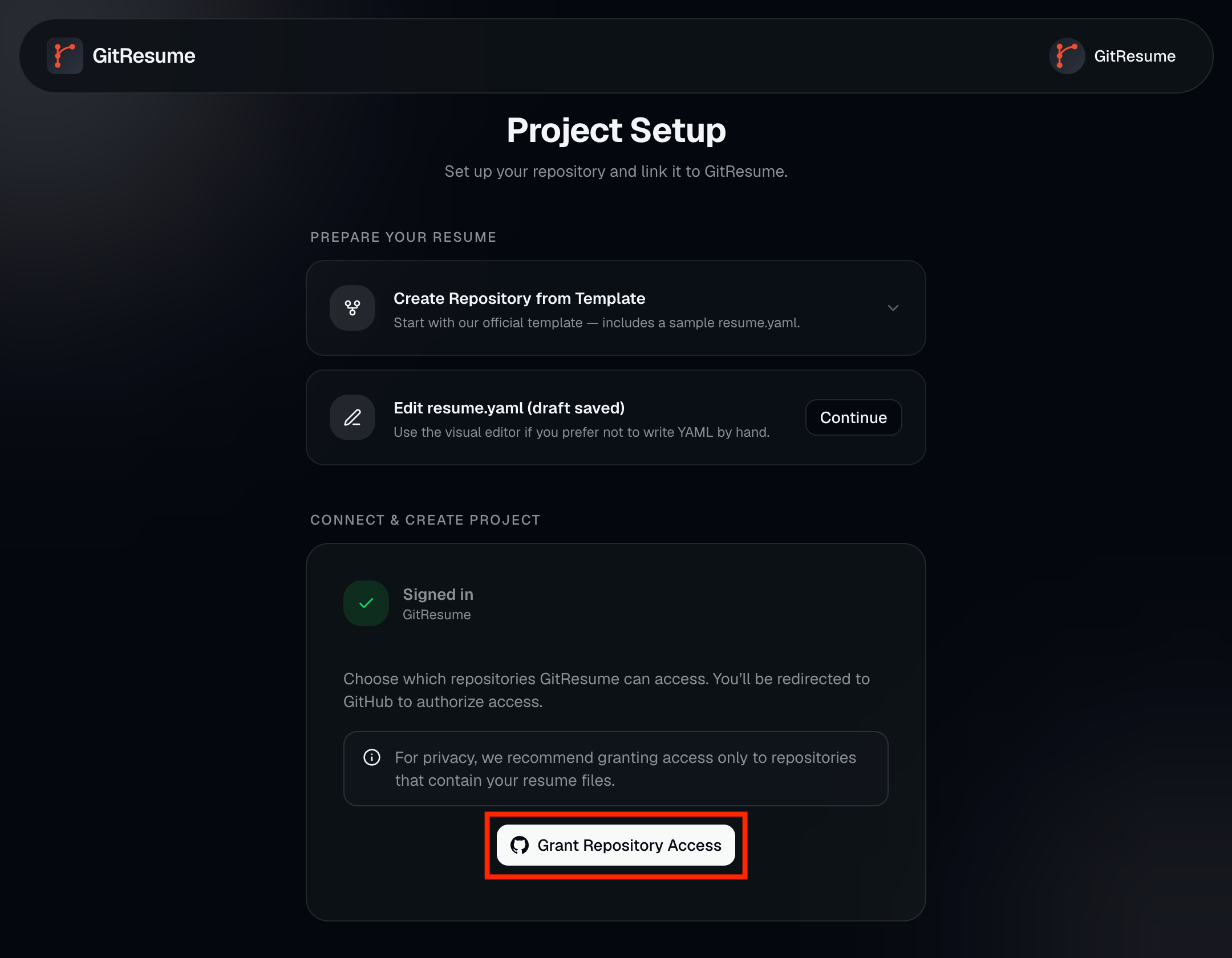The image size is (1232, 958).
Task: Click the GitResume logo icon in header
Action: (65, 56)
